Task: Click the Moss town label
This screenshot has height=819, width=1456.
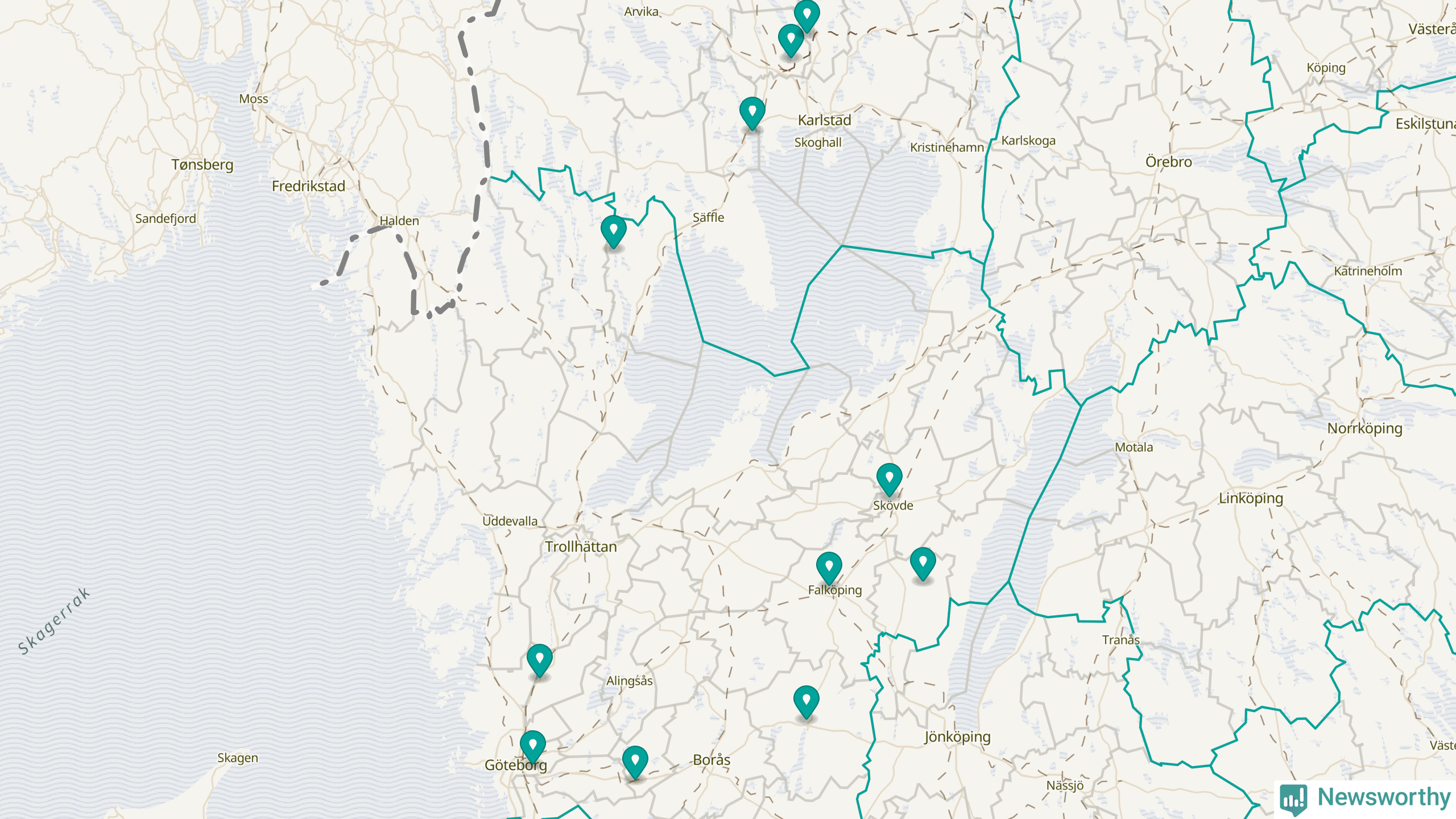Action: [x=253, y=99]
